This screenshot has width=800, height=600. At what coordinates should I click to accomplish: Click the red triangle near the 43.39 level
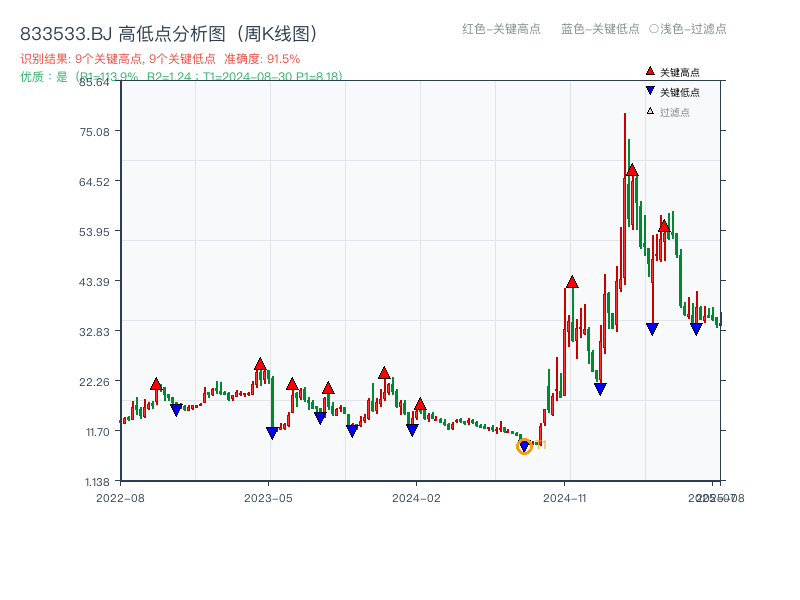[x=571, y=283]
